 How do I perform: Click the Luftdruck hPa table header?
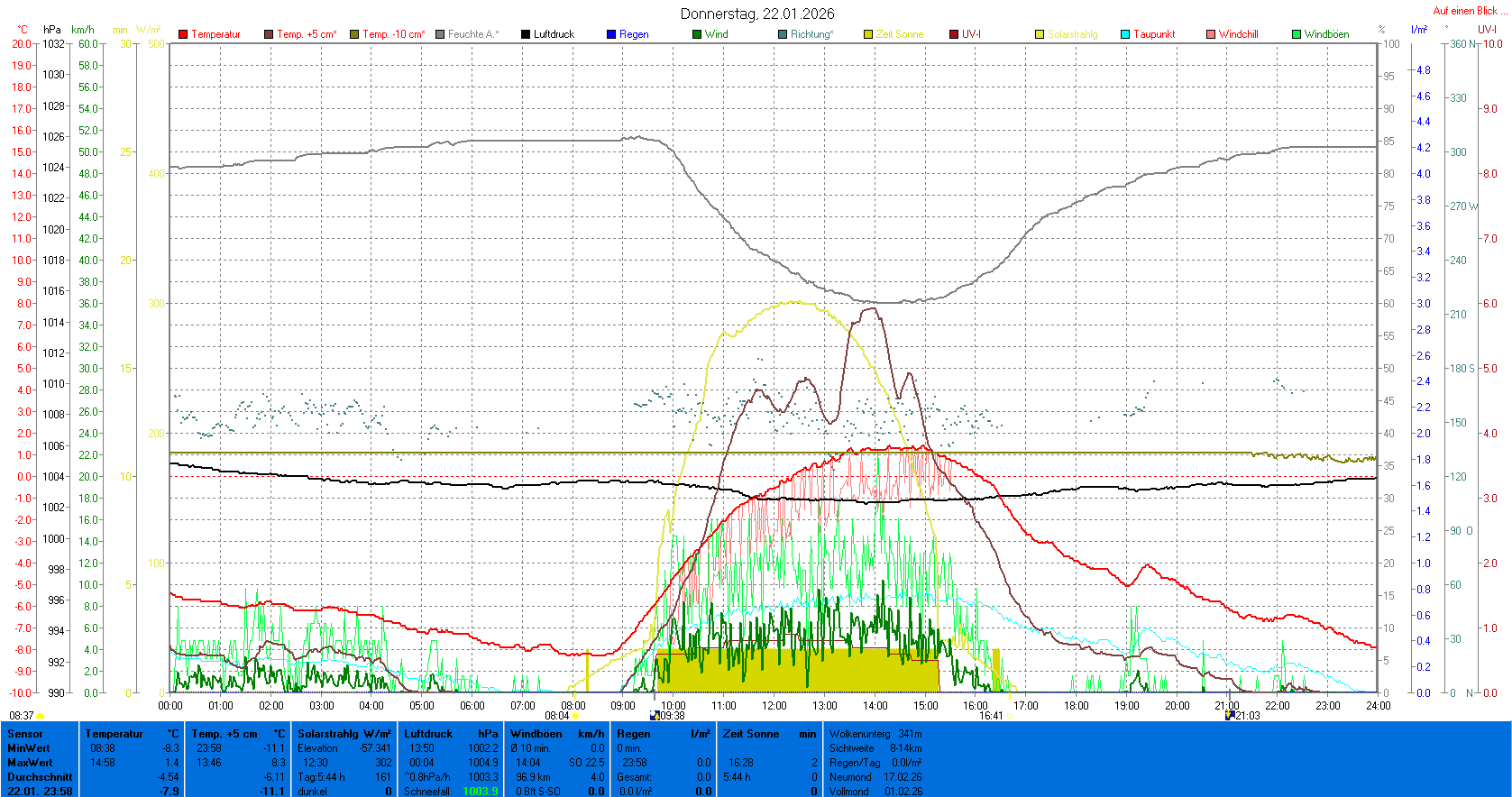click(x=451, y=734)
